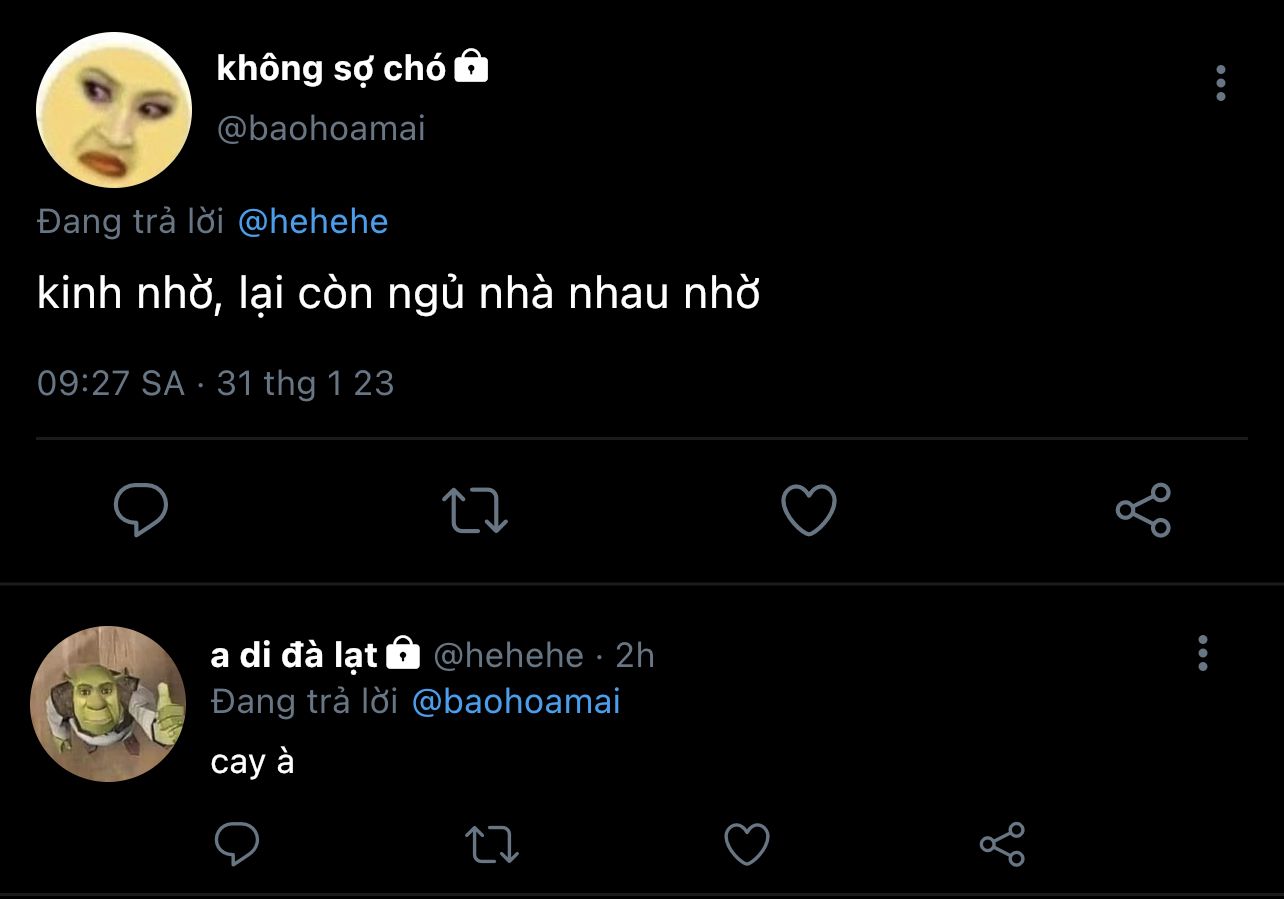
Task: Click the @hehehe handle in the reply header
Action: [508, 655]
